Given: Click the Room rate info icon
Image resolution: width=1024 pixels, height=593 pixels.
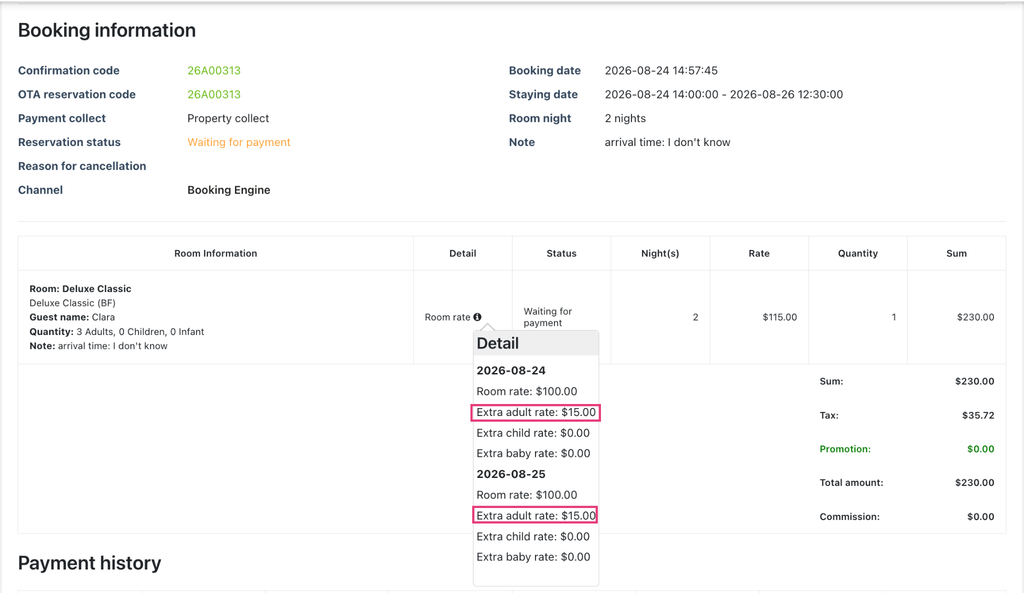Looking at the screenshot, I should (477, 317).
